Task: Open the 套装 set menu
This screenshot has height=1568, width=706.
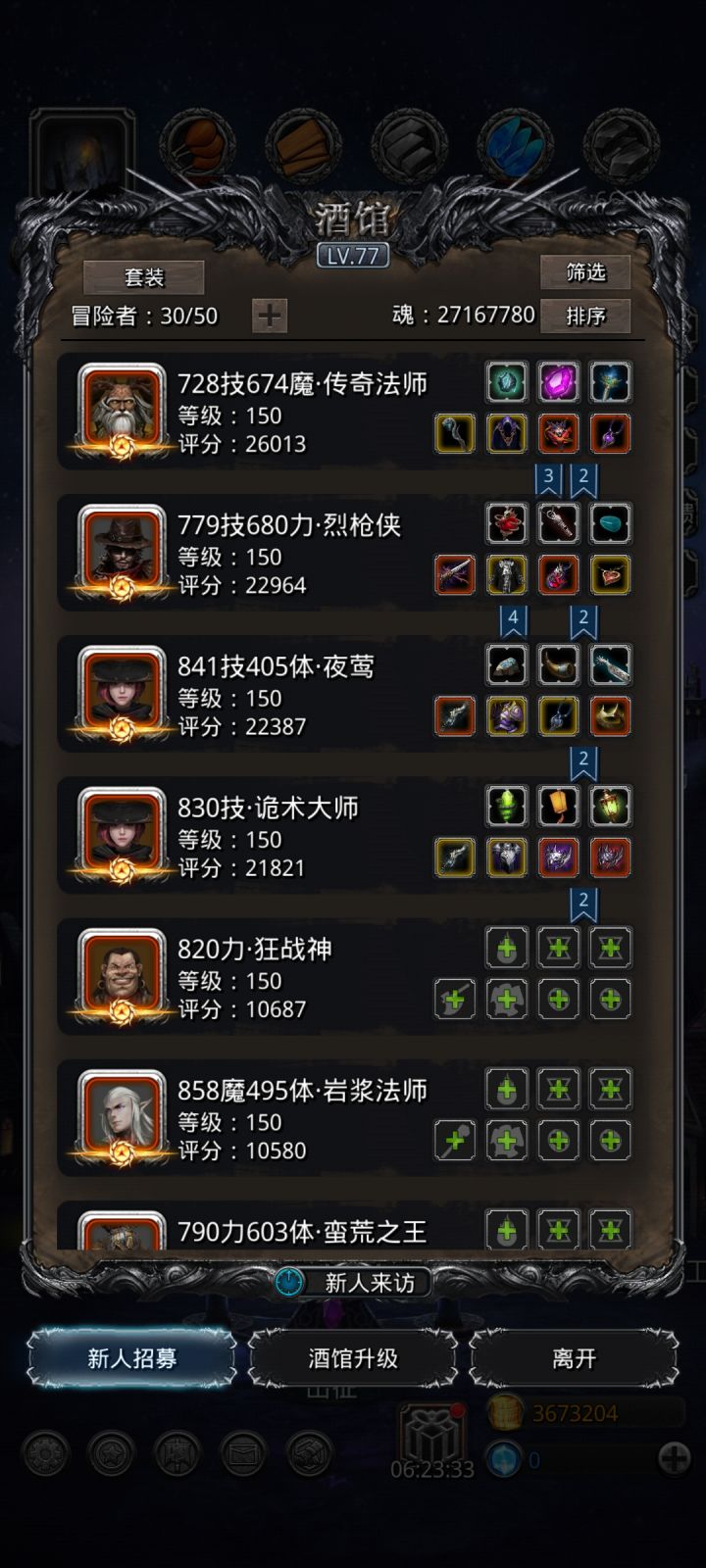Action: point(144,277)
